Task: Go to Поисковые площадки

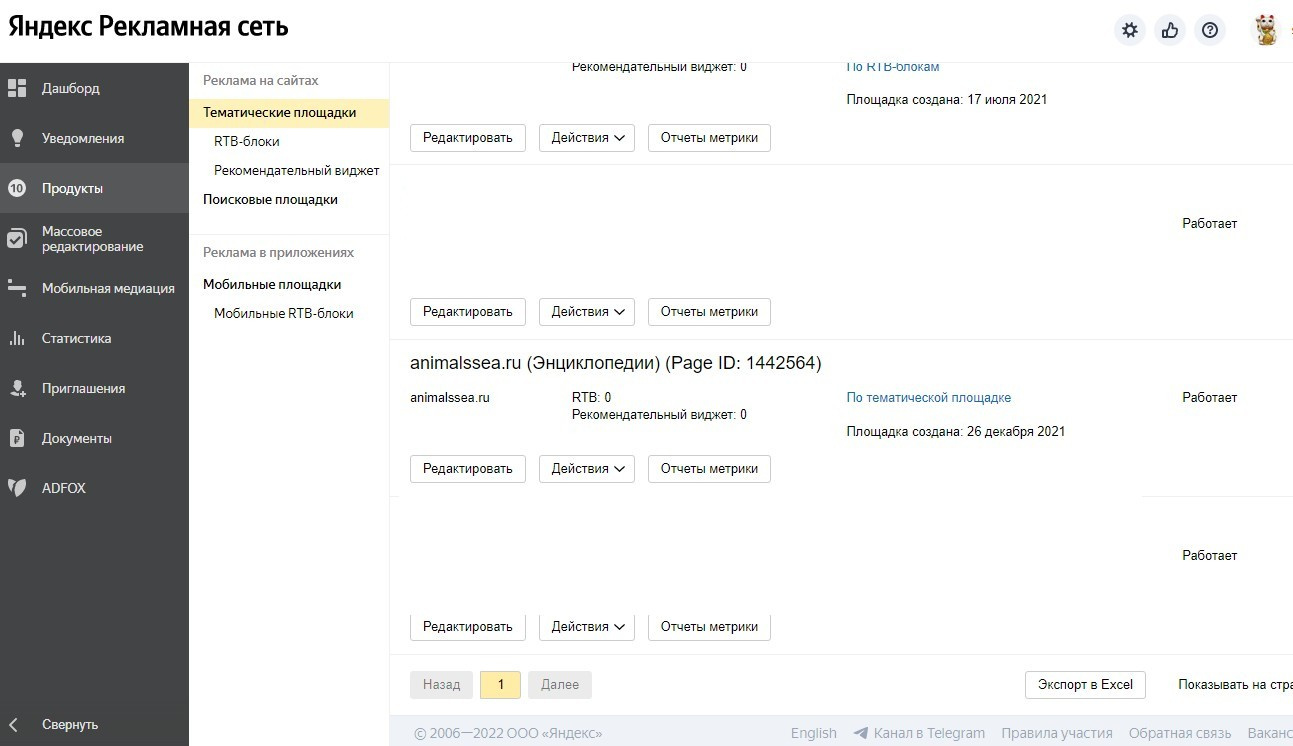Action: pyautogui.click(x=270, y=200)
